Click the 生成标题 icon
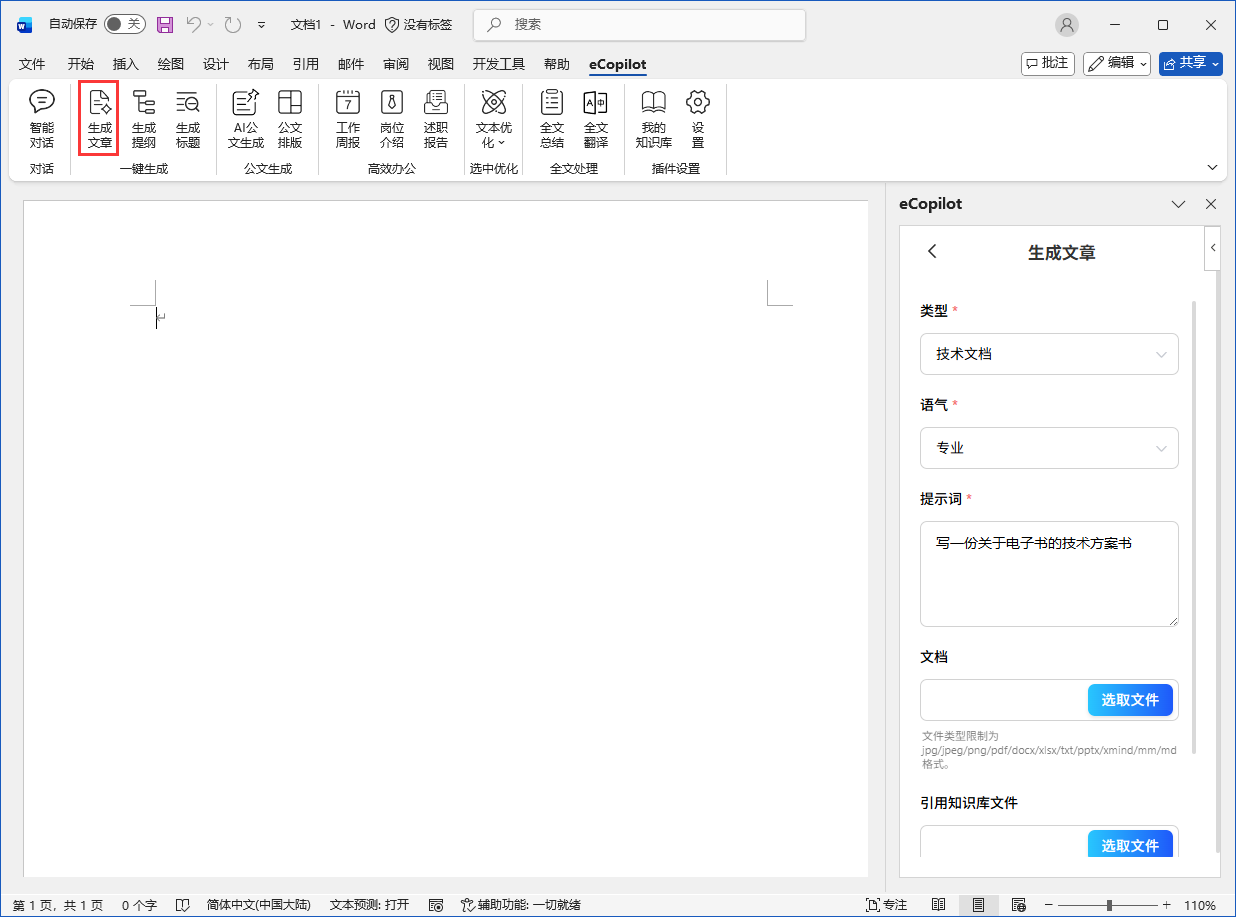This screenshot has height=917, width=1236. coord(187,118)
